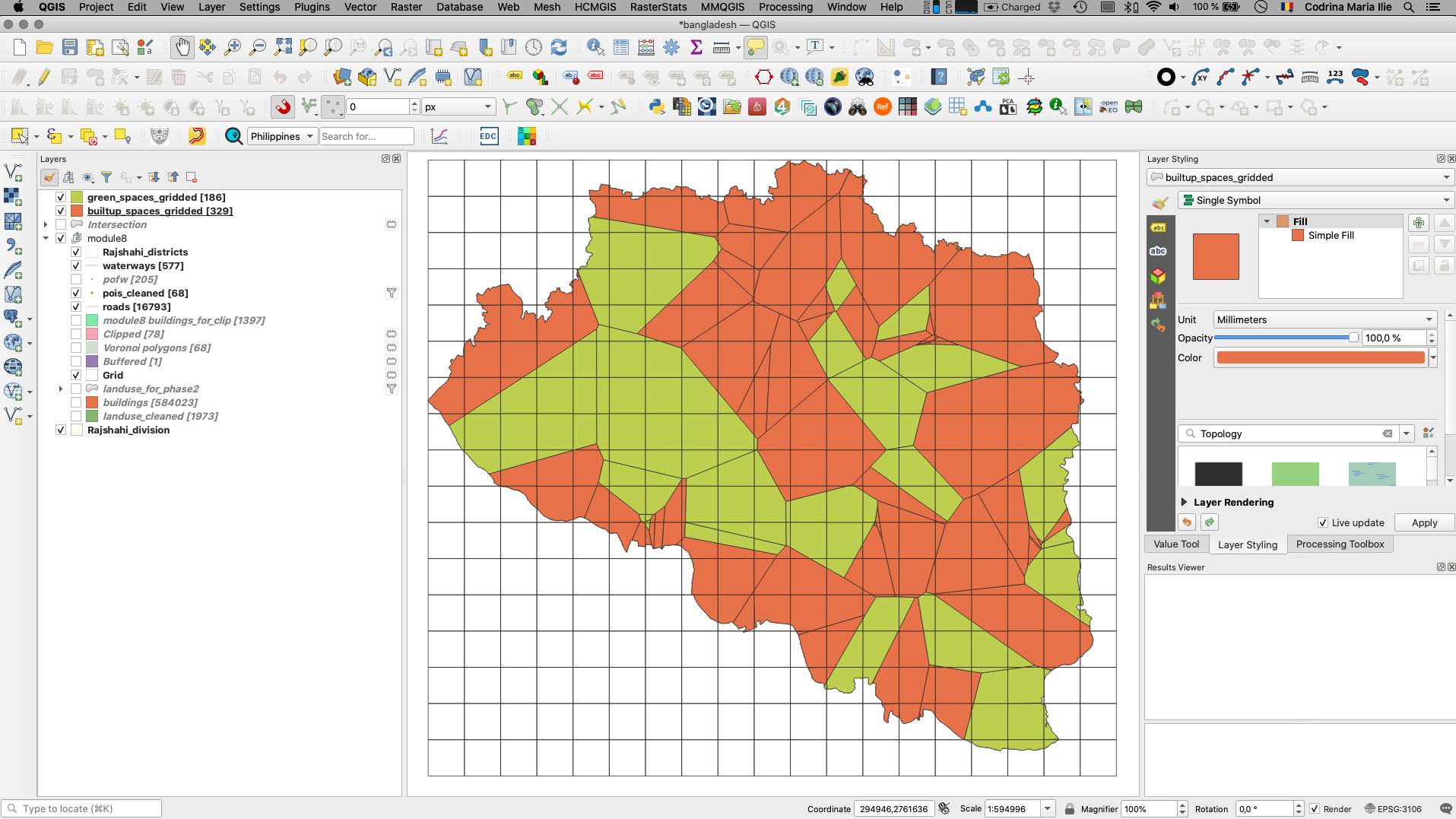Open the Millimeters unit dropdown
Screen dimensions: 1456x819
[x=1325, y=320]
